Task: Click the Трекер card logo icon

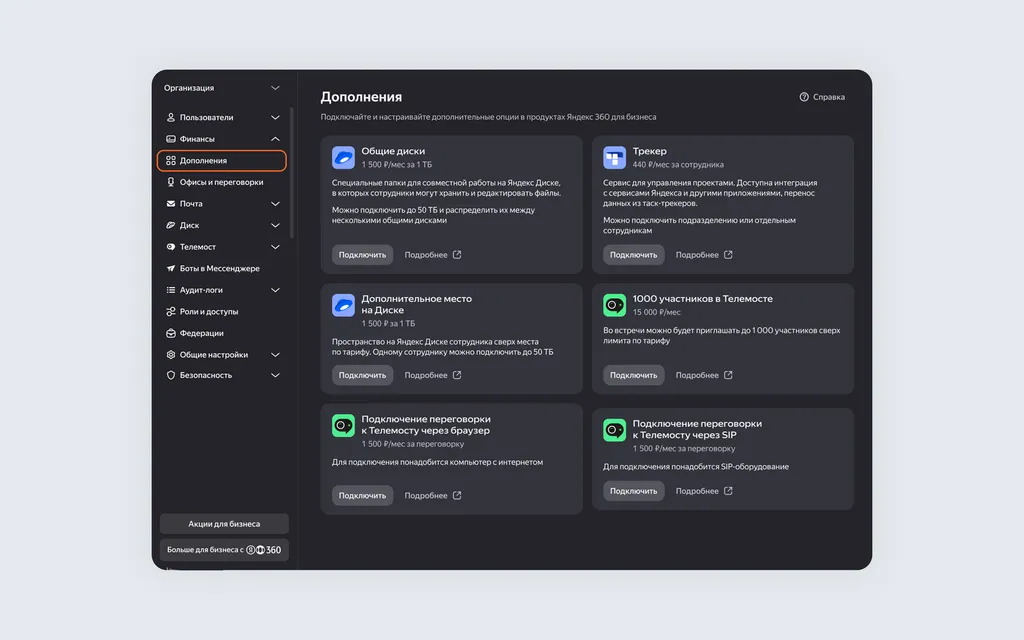Action: click(x=614, y=157)
